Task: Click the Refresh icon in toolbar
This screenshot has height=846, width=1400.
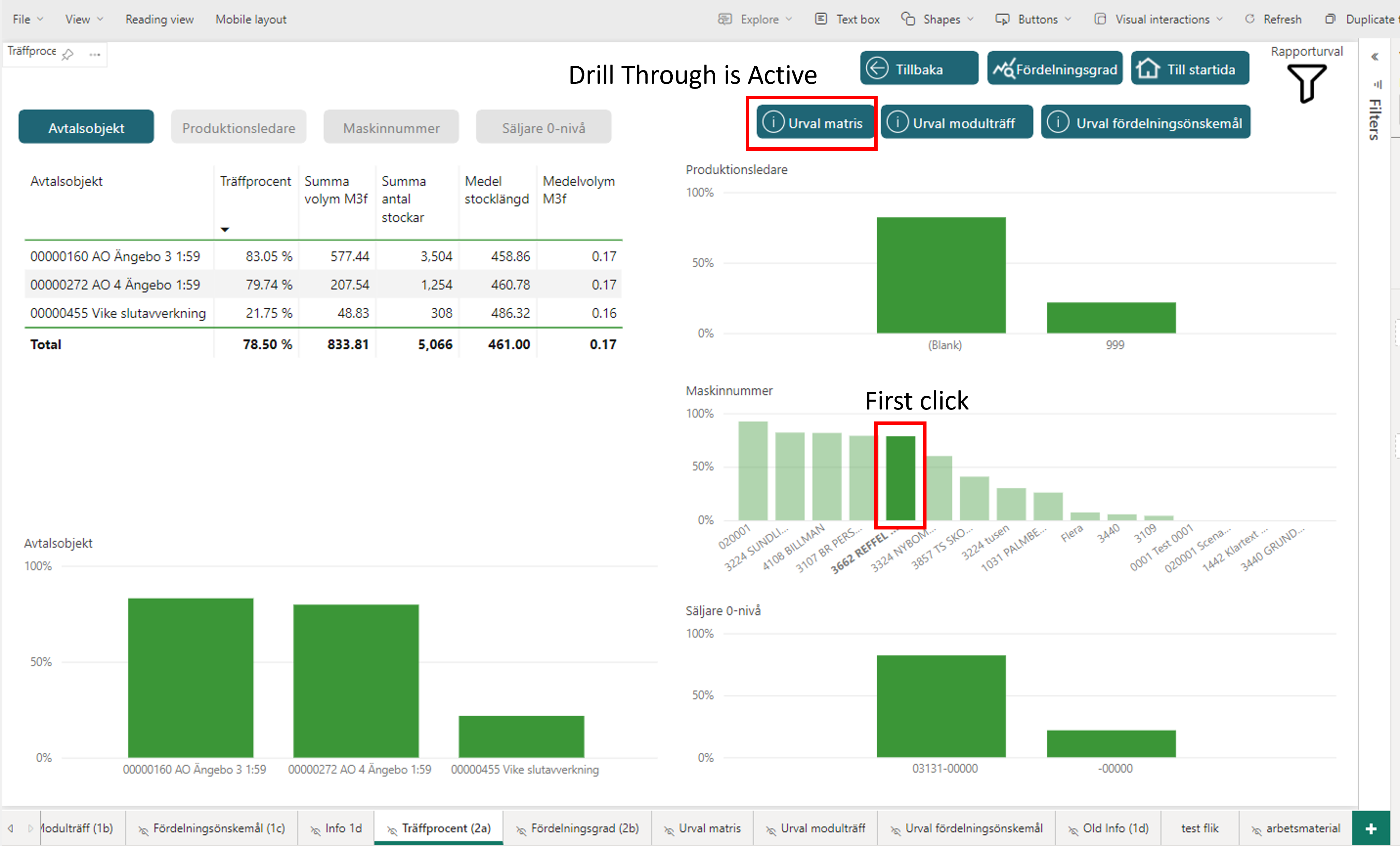Action: pos(1249,19)
